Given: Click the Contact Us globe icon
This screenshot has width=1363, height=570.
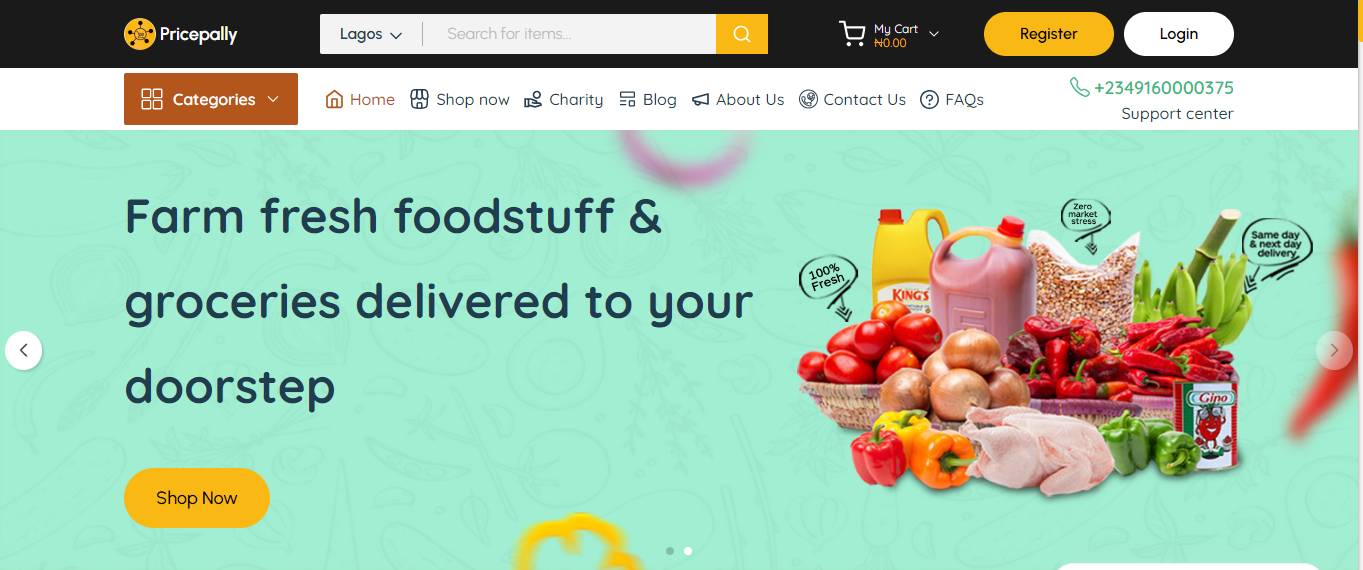Looking at the screenshot, I should tap(808, 99).
